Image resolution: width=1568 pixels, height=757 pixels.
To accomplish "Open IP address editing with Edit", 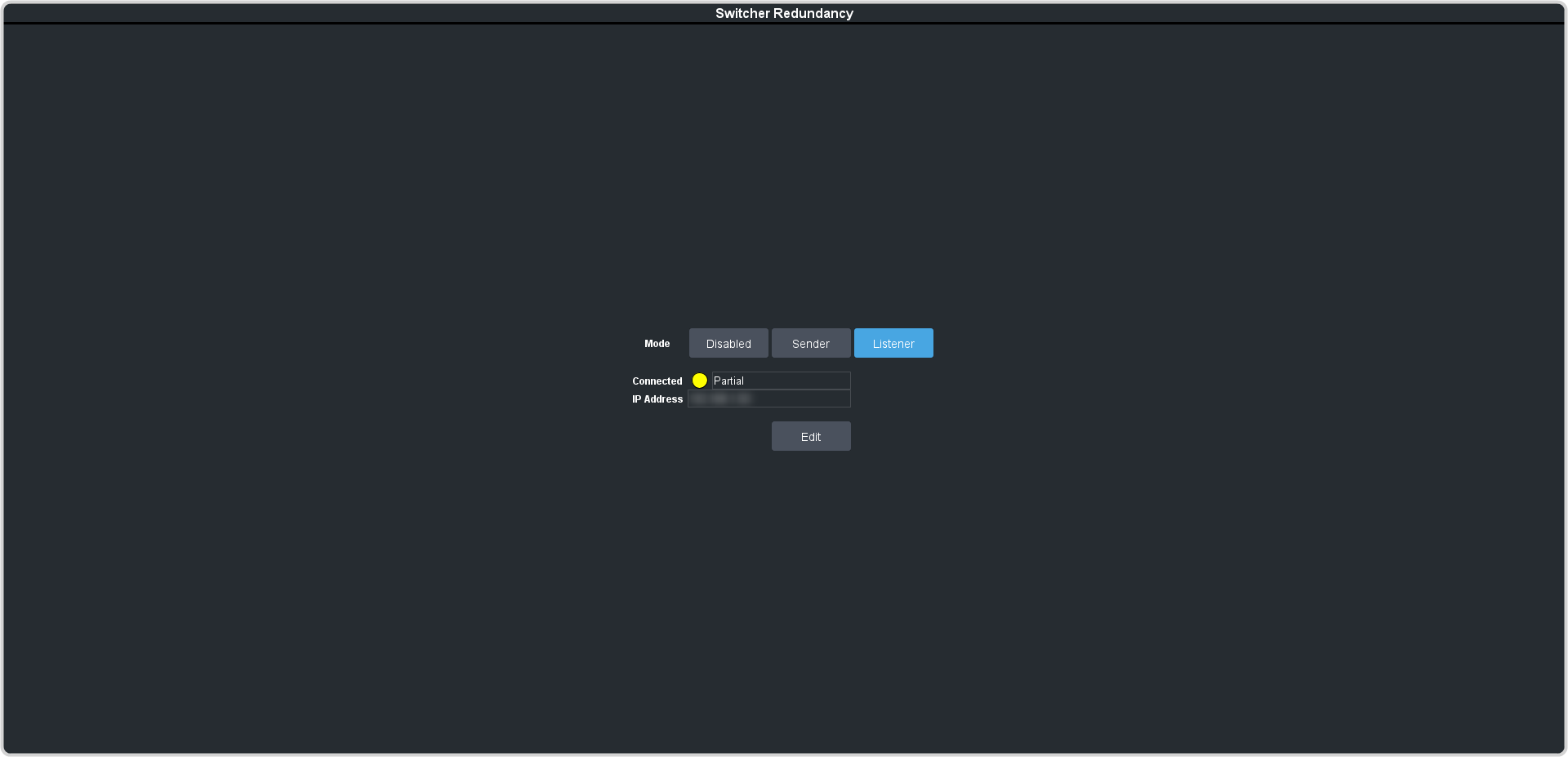I will click(x=811, y=436).
